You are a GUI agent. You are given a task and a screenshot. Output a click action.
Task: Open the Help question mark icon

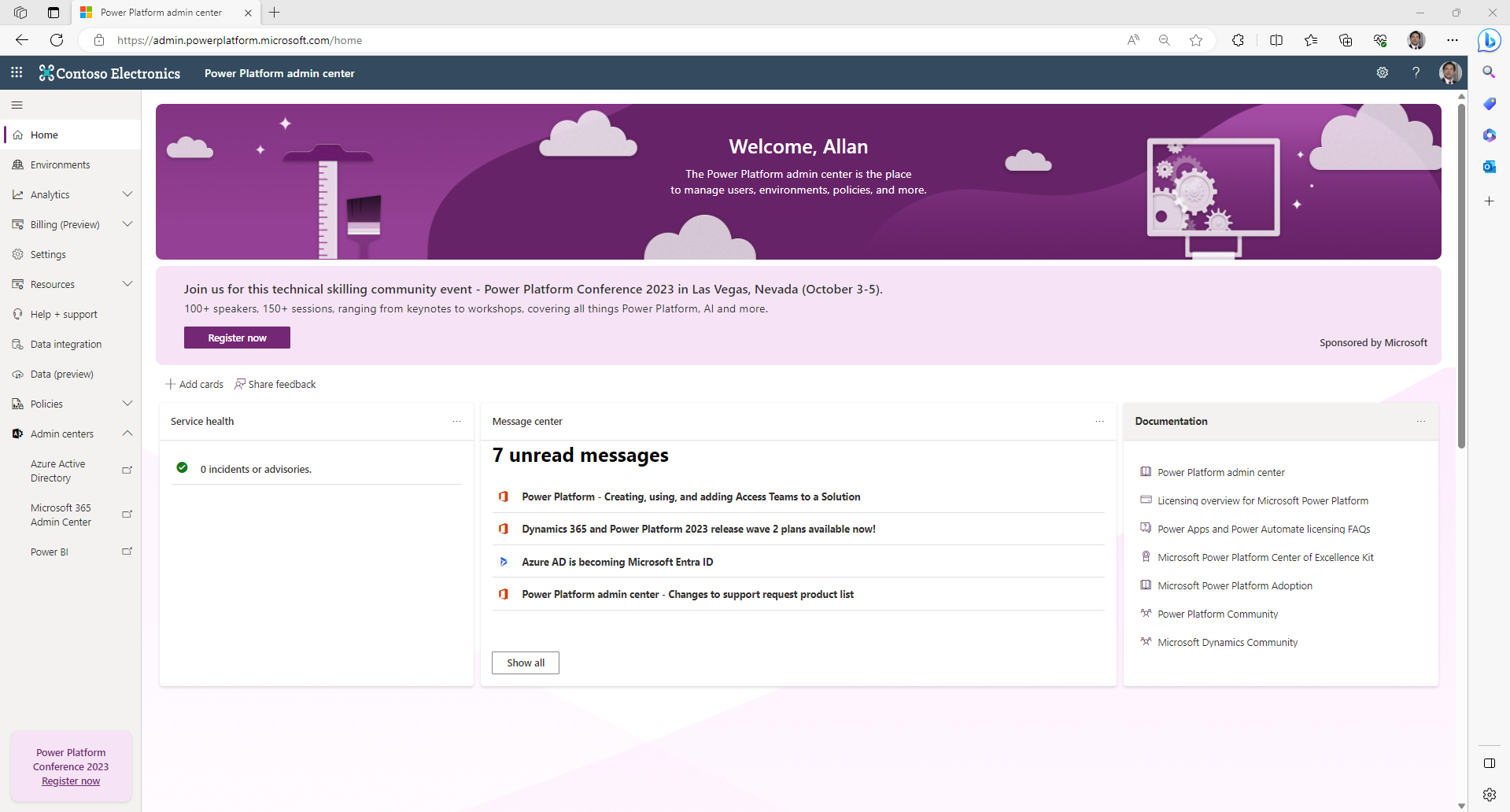point(1416,72)
